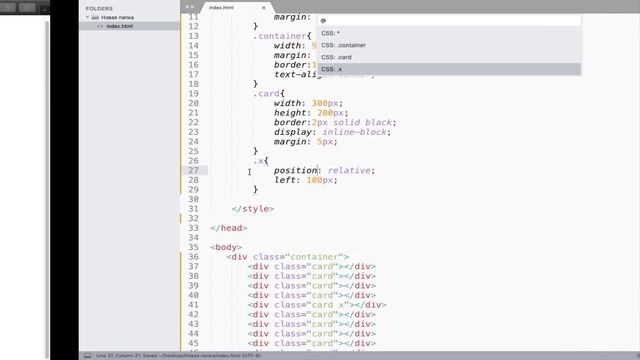Screen dimensions: 640x360
Task: Click line number 36 in the gutter
Action: tap(193, 257)
